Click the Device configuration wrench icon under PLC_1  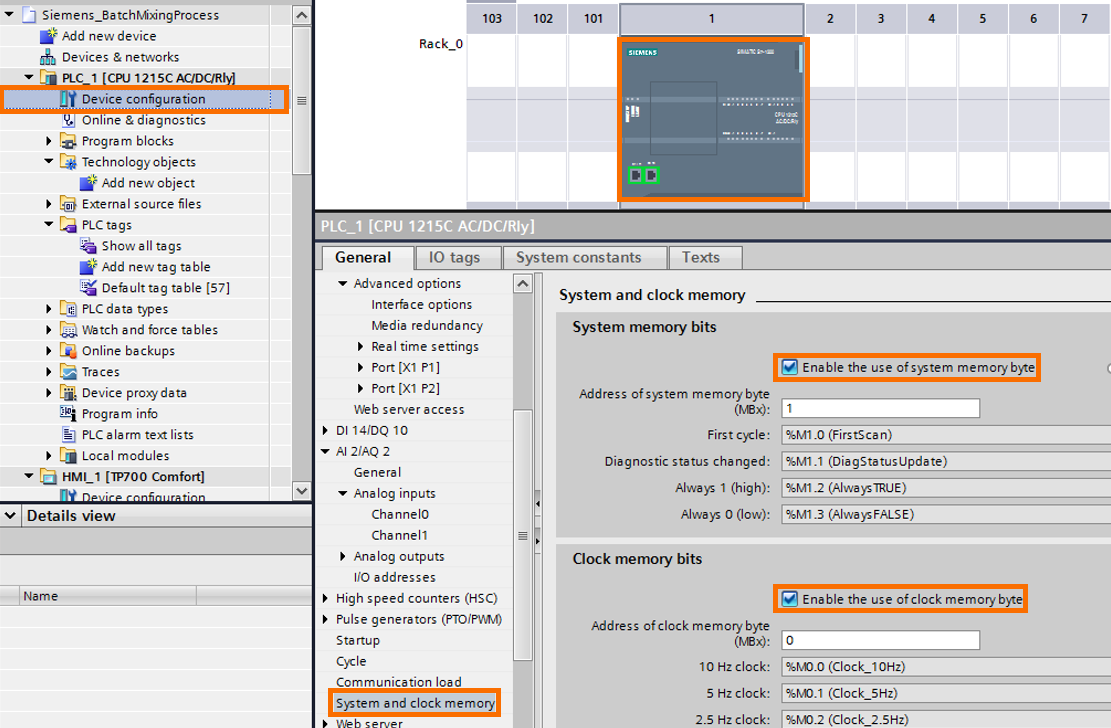68,99
